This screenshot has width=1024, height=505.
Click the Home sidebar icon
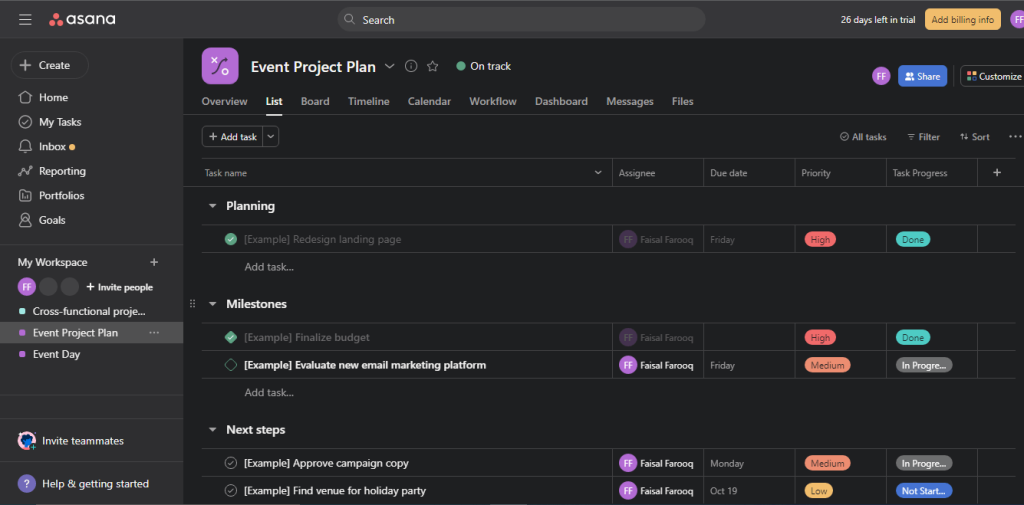[25, 97]
